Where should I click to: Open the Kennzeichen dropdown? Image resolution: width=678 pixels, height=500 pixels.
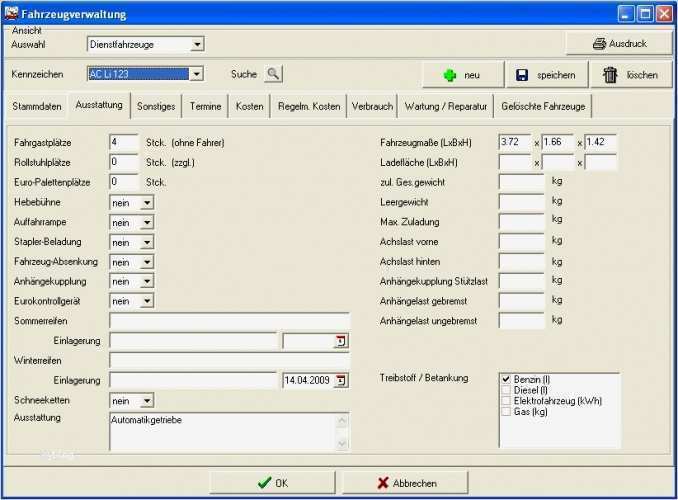point(196,74)
